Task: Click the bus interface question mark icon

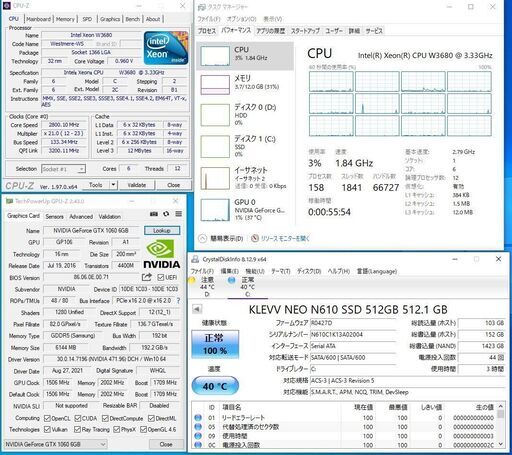Action: click(178, 301)
